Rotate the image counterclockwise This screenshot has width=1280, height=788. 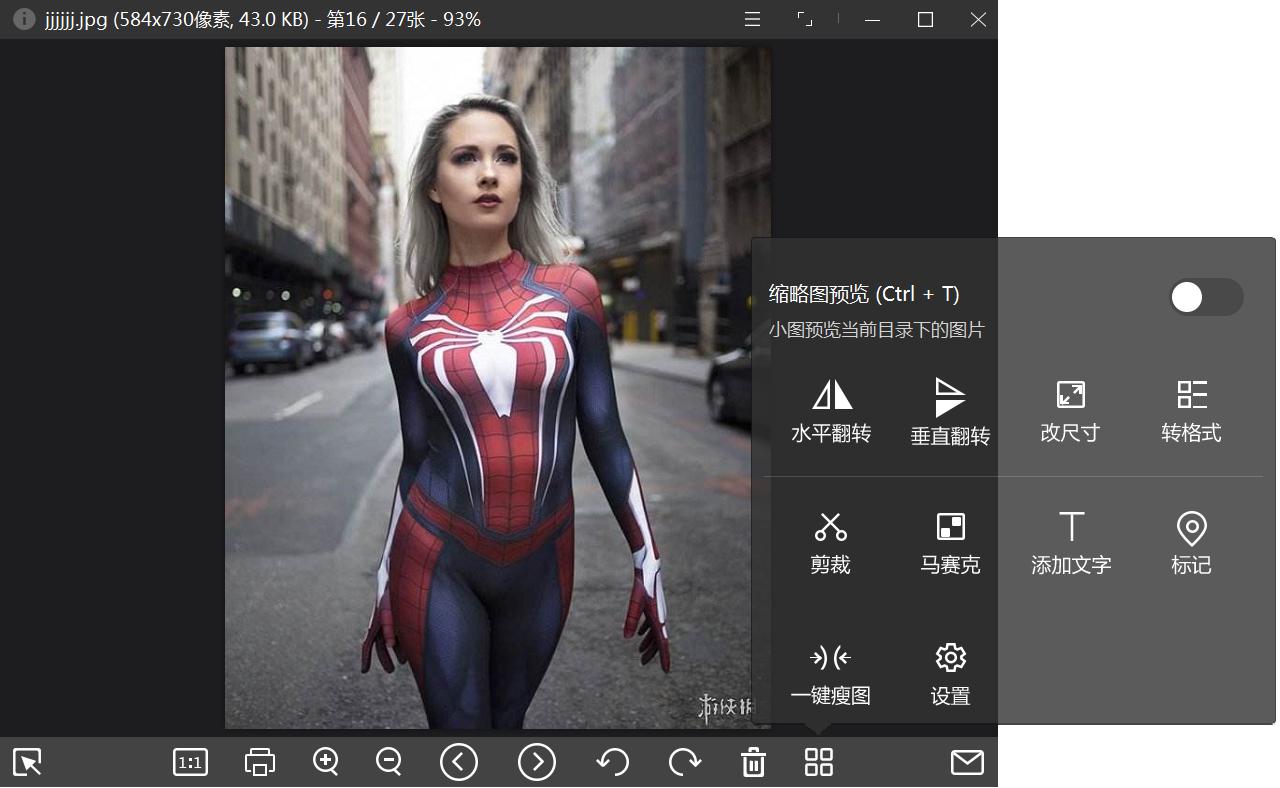(612, 763)
